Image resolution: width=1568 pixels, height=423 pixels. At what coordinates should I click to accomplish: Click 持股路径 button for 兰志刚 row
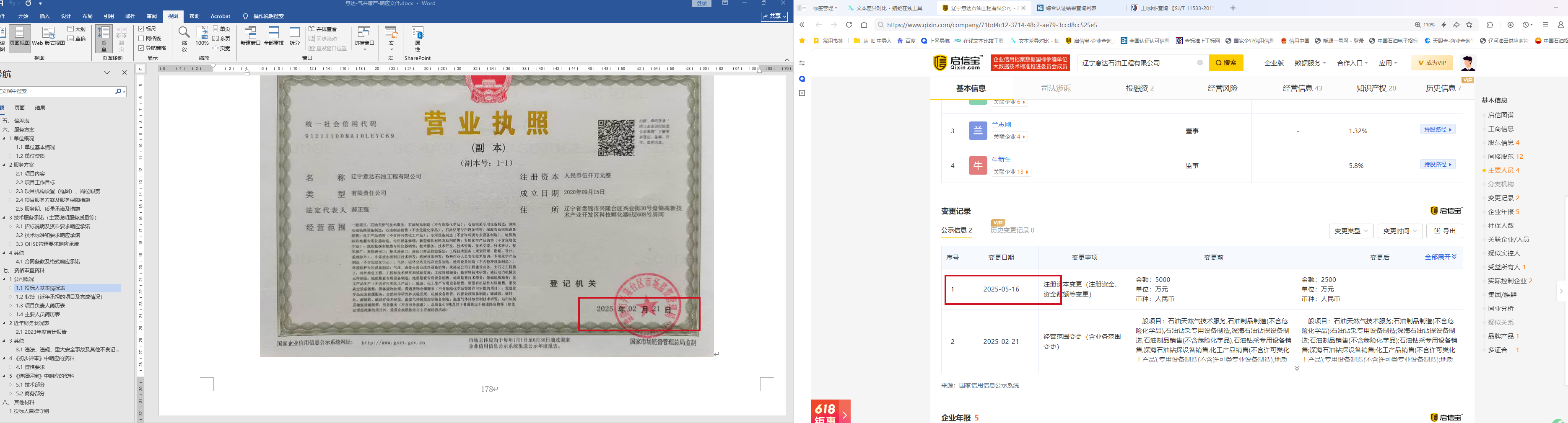pyautogui.click(x=1438, y=129)
